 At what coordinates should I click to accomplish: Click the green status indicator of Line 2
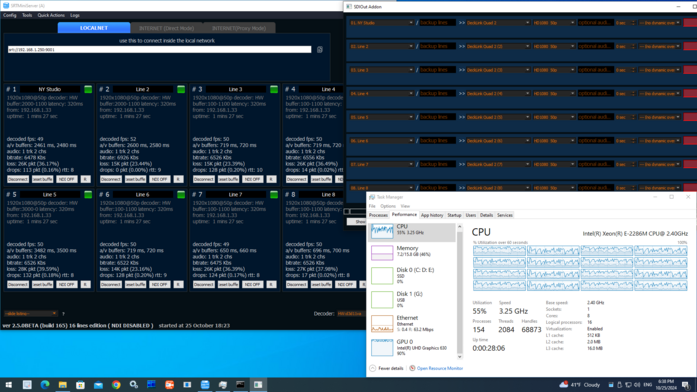[181, 89]
